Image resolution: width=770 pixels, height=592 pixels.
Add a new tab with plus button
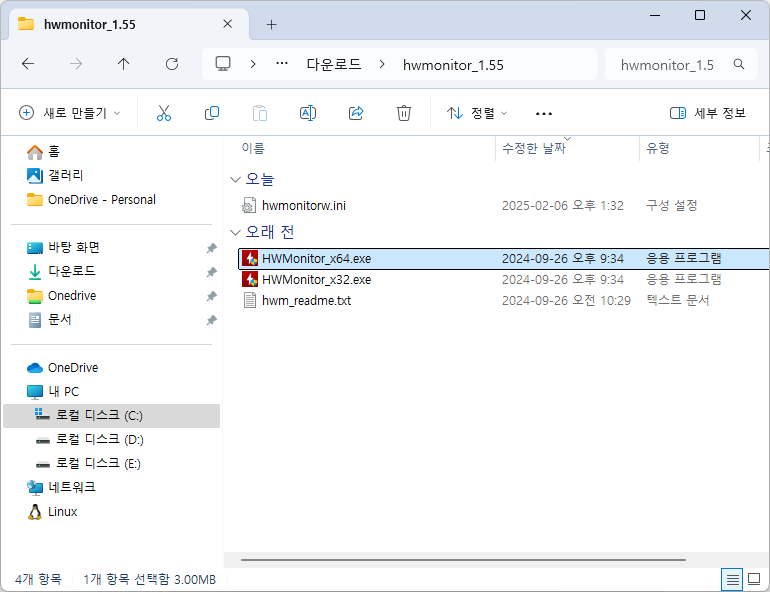click(x=272, y=25)
